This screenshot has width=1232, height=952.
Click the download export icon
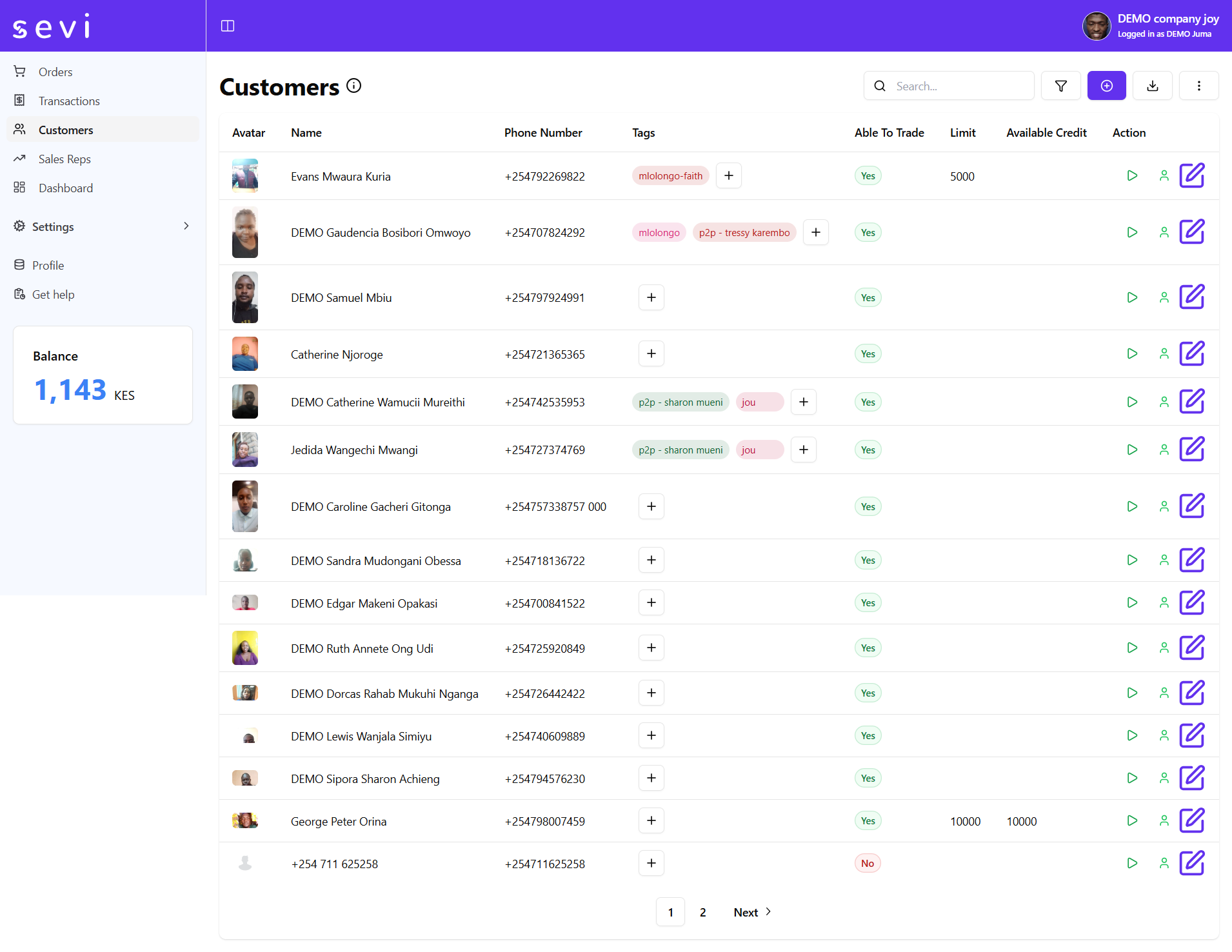click(x=1153, y=85)
